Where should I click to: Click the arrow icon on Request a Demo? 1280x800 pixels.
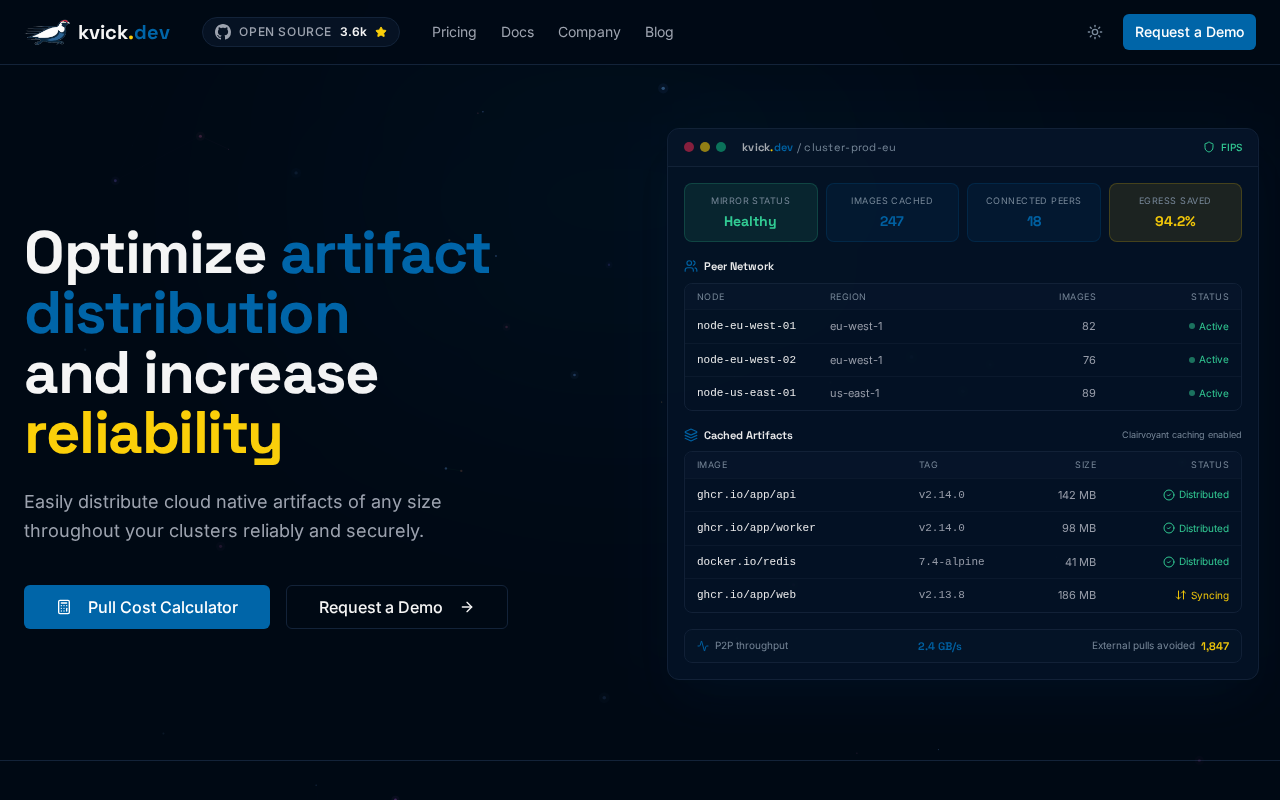coord(467,607)
